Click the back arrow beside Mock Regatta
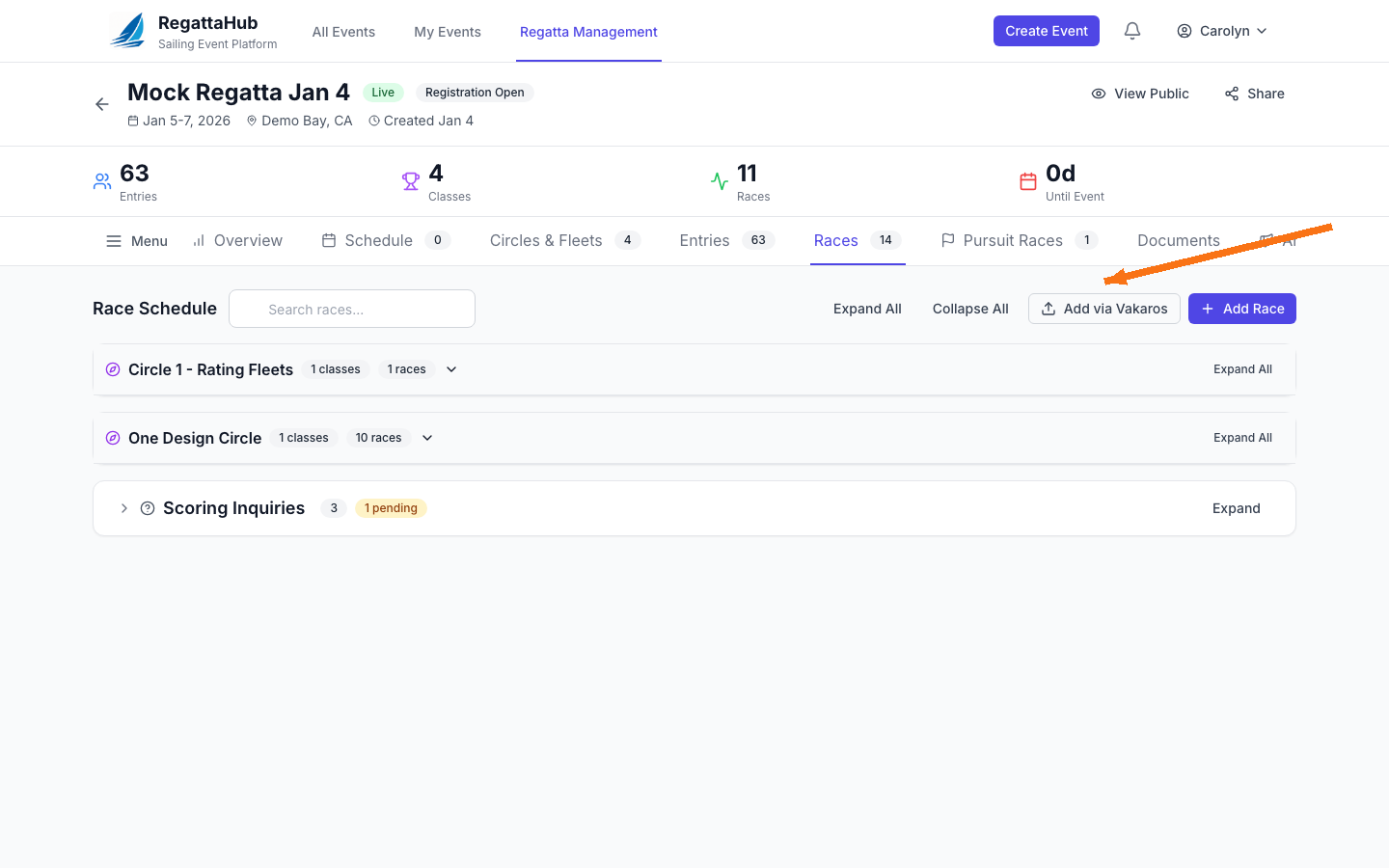The image size is (1389, 868). (102, 104)
